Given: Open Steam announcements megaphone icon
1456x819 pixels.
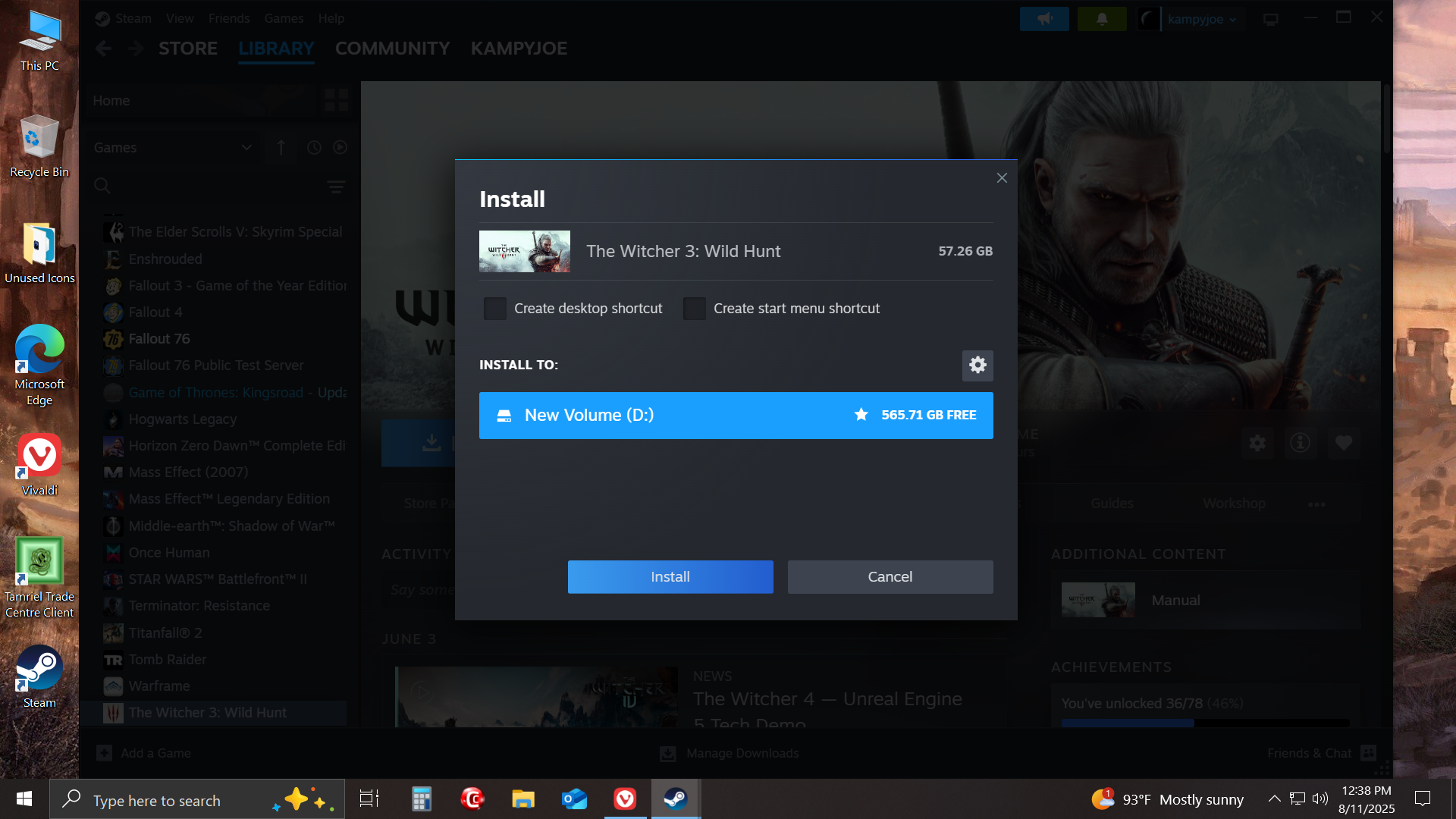Looking at the screenshot, I should coord(1044,19).
